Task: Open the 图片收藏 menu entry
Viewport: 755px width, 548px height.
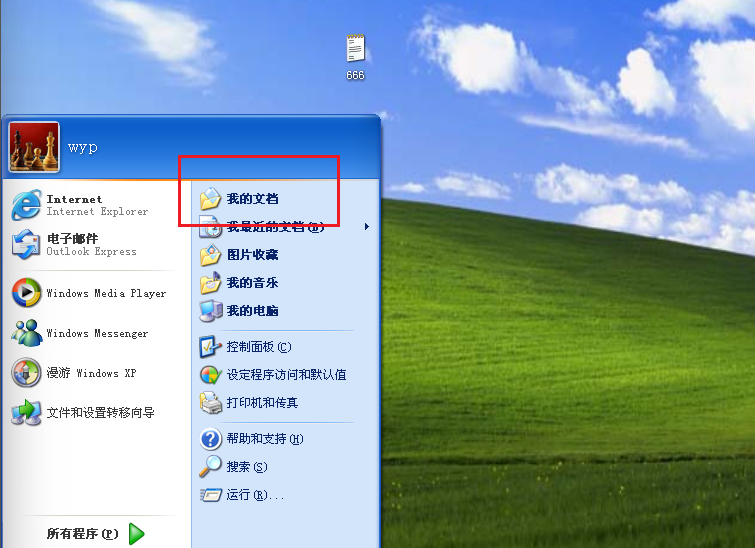Action: 283,255
